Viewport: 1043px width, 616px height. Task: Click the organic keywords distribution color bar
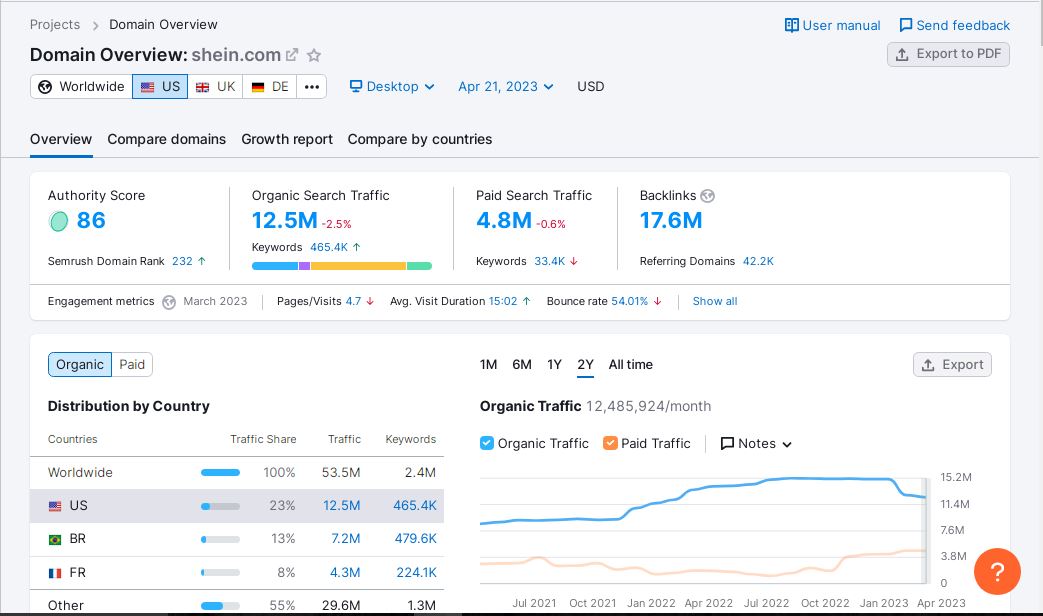[342, 266]
